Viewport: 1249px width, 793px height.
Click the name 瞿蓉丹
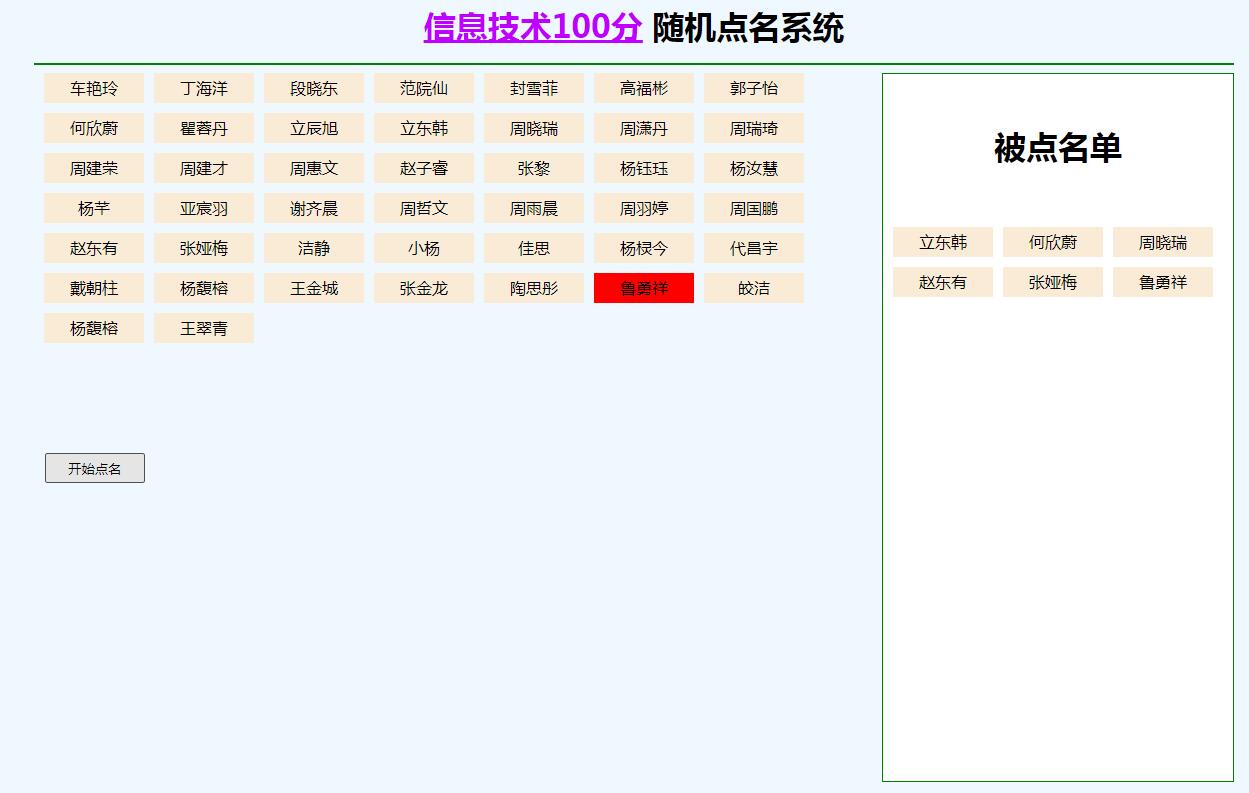pos(204,128)
